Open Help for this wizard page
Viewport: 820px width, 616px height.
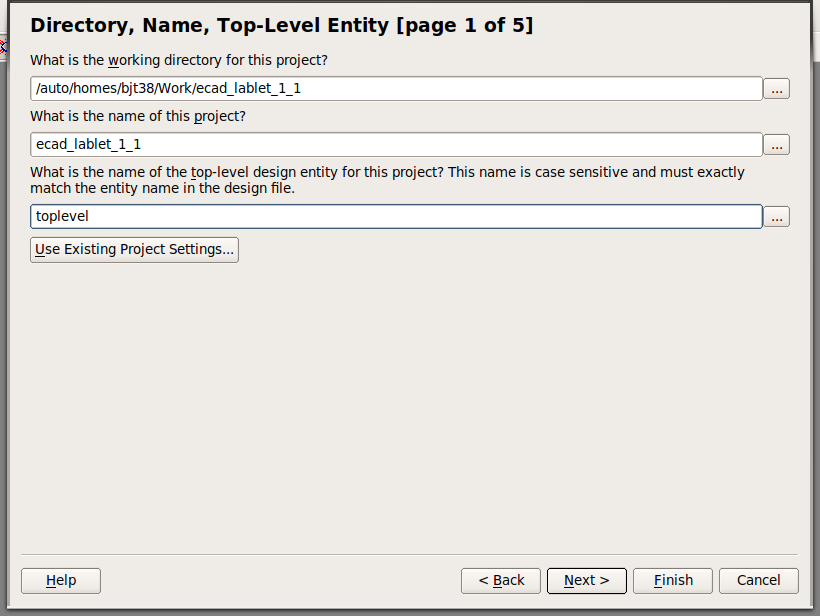point(61,580)
